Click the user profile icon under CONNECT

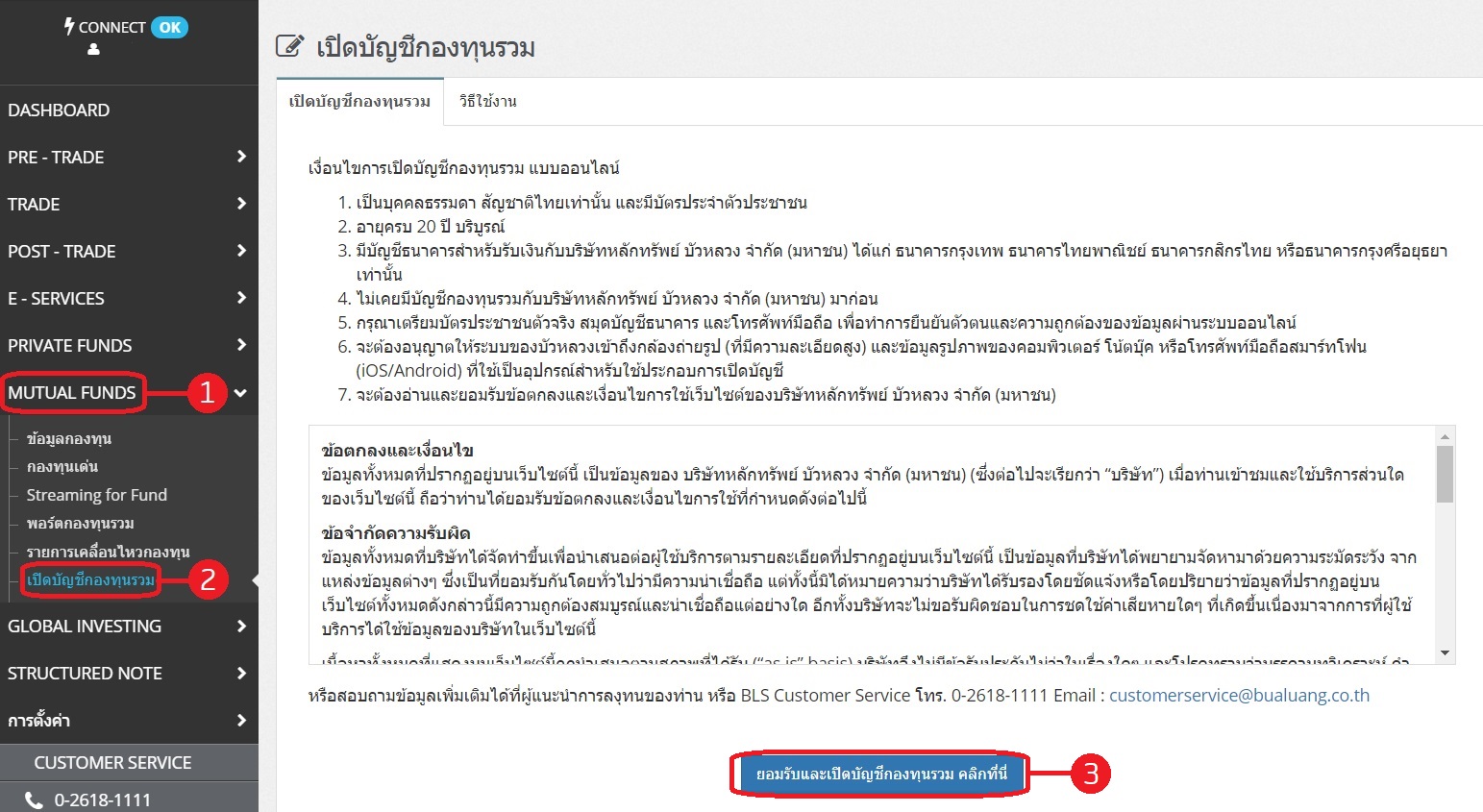[93, 49]
